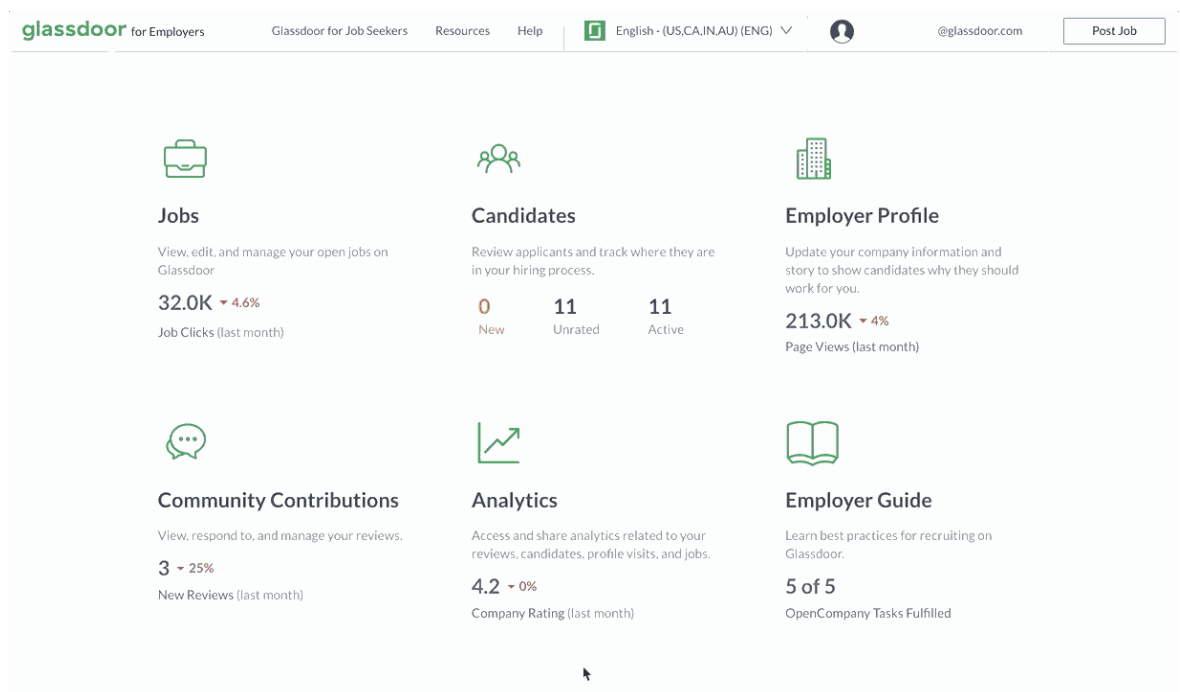The image size is (1180, 692).
Task: Open the Community Contributions chat bubble icon
Action: point(186,442)
